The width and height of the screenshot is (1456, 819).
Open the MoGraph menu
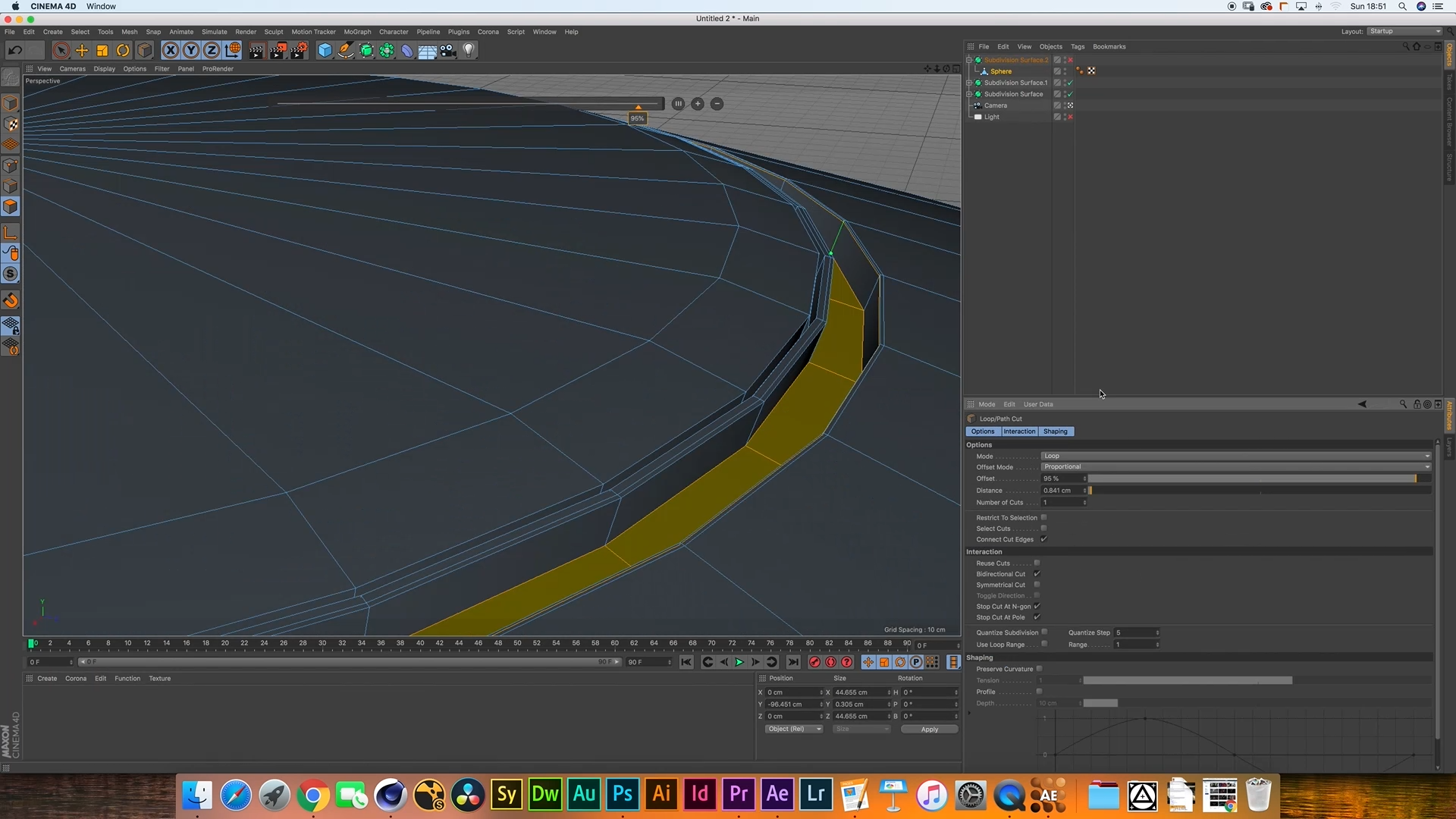[357, 32]
